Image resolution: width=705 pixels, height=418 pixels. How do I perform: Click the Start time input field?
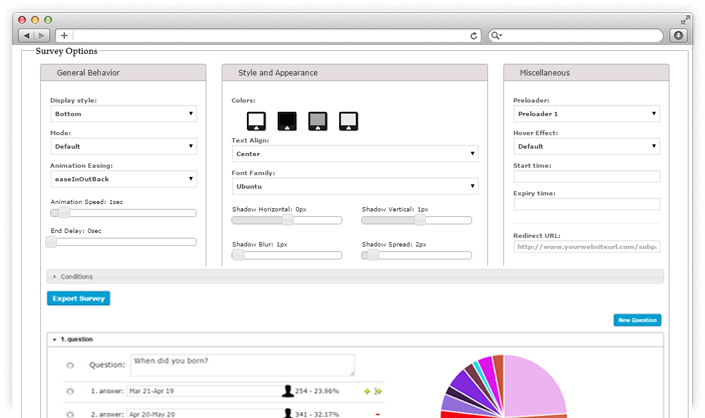587,176
